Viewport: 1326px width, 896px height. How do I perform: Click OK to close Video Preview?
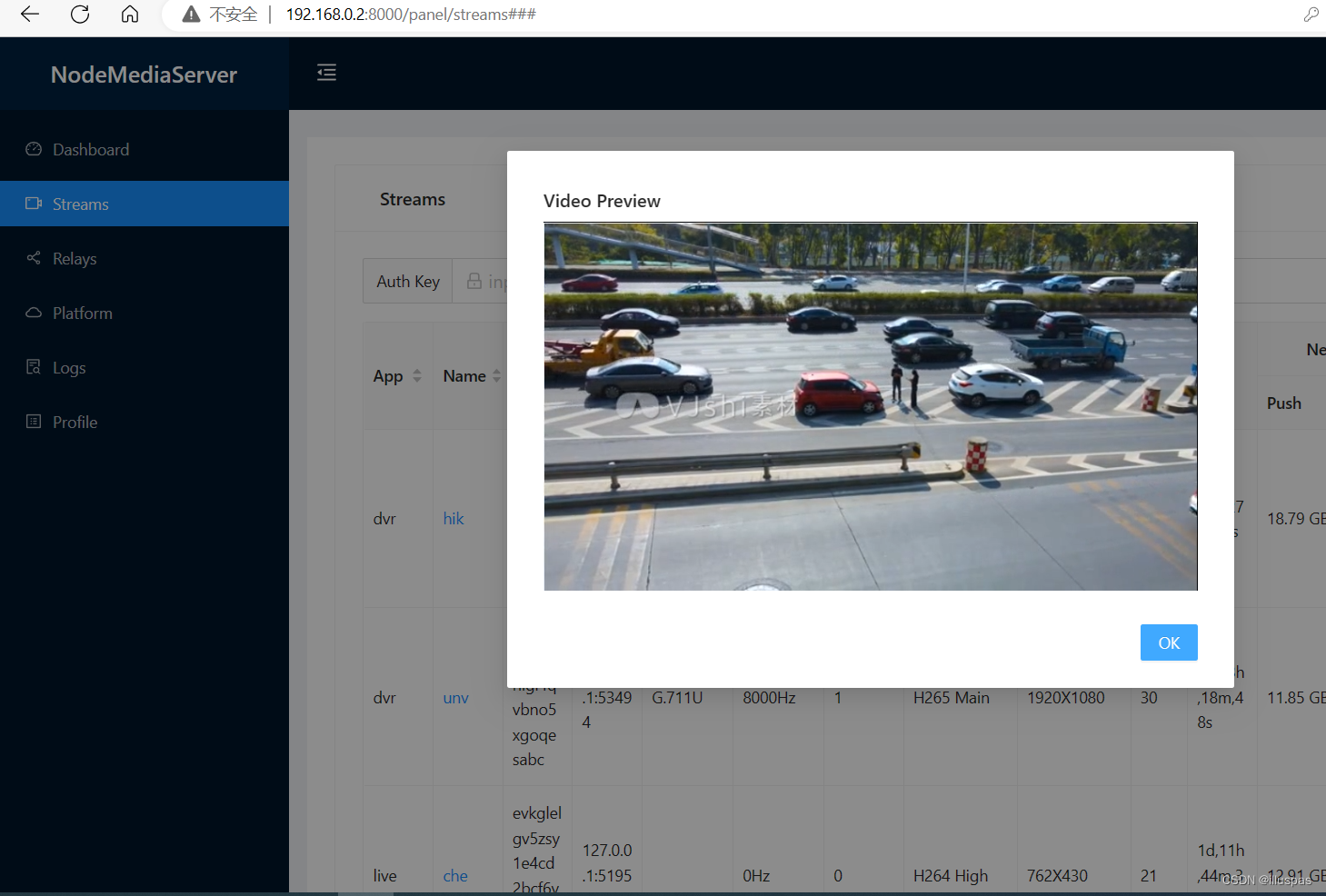(x=1169, y=642)
